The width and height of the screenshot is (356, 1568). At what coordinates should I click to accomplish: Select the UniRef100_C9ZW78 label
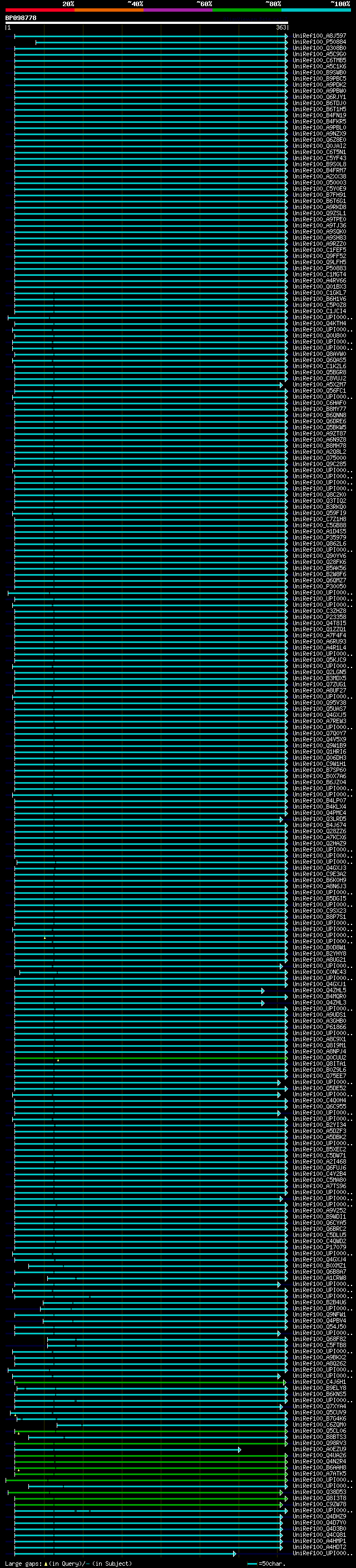pyautogui.click(x=319, y=1505)
